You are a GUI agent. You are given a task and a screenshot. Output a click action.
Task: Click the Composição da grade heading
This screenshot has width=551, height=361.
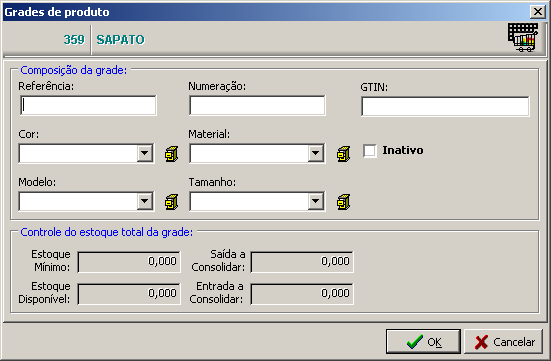click(73, 70)
